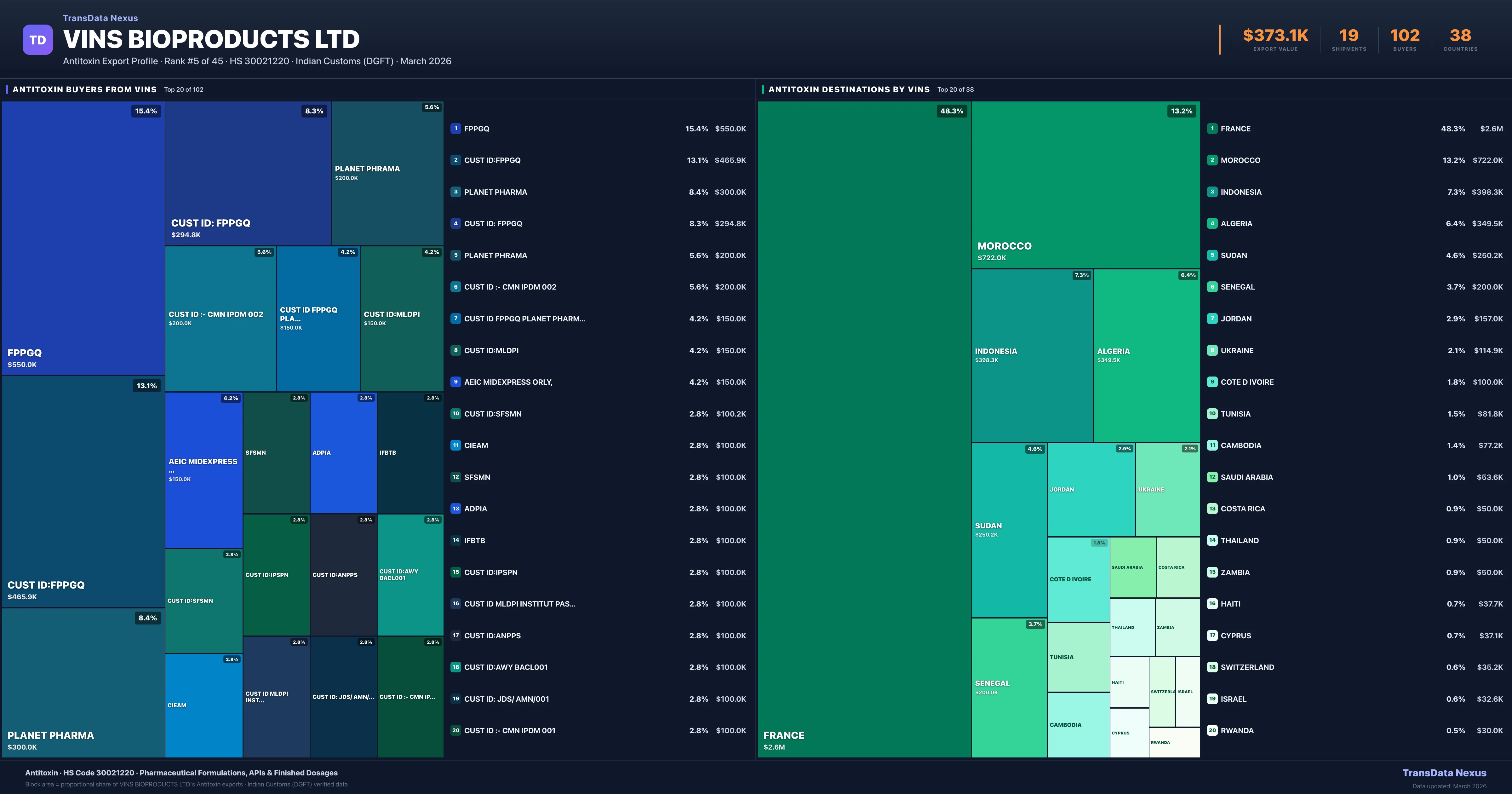Screen dimensions: 1512x794
Task: Click the TD logo icon
Action: [x=37, y=39]
